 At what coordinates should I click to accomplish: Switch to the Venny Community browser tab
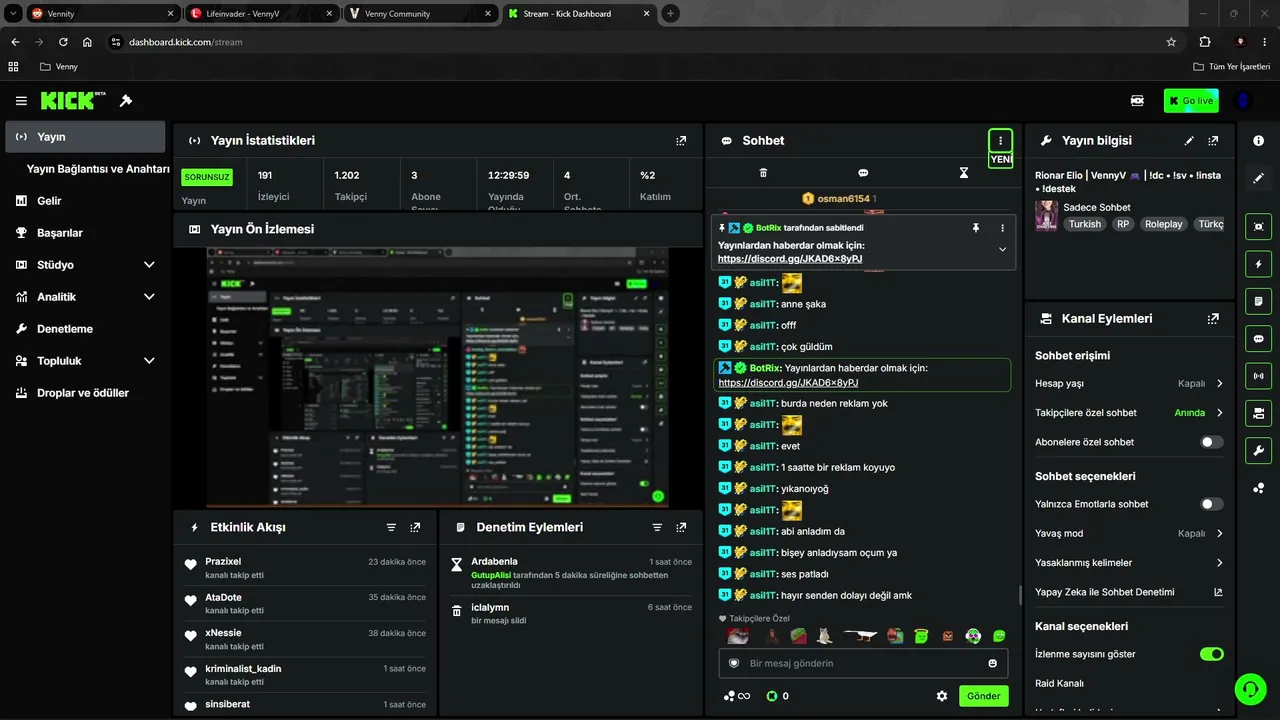coord(420,14)
